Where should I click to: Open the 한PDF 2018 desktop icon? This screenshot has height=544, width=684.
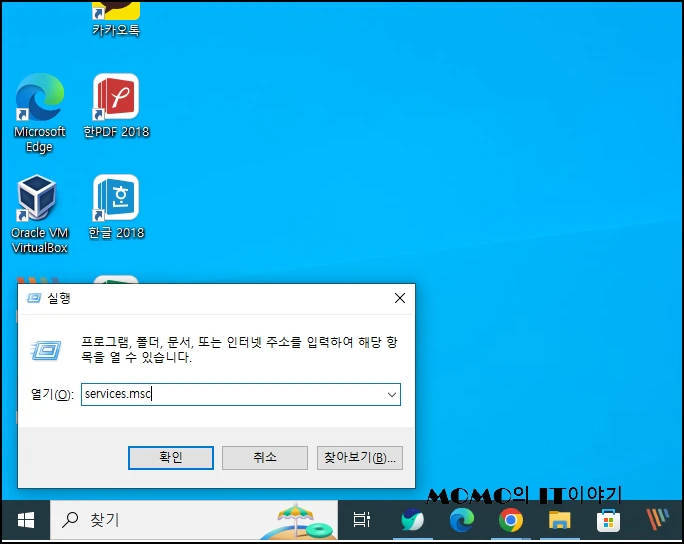[x=116, y=106]
